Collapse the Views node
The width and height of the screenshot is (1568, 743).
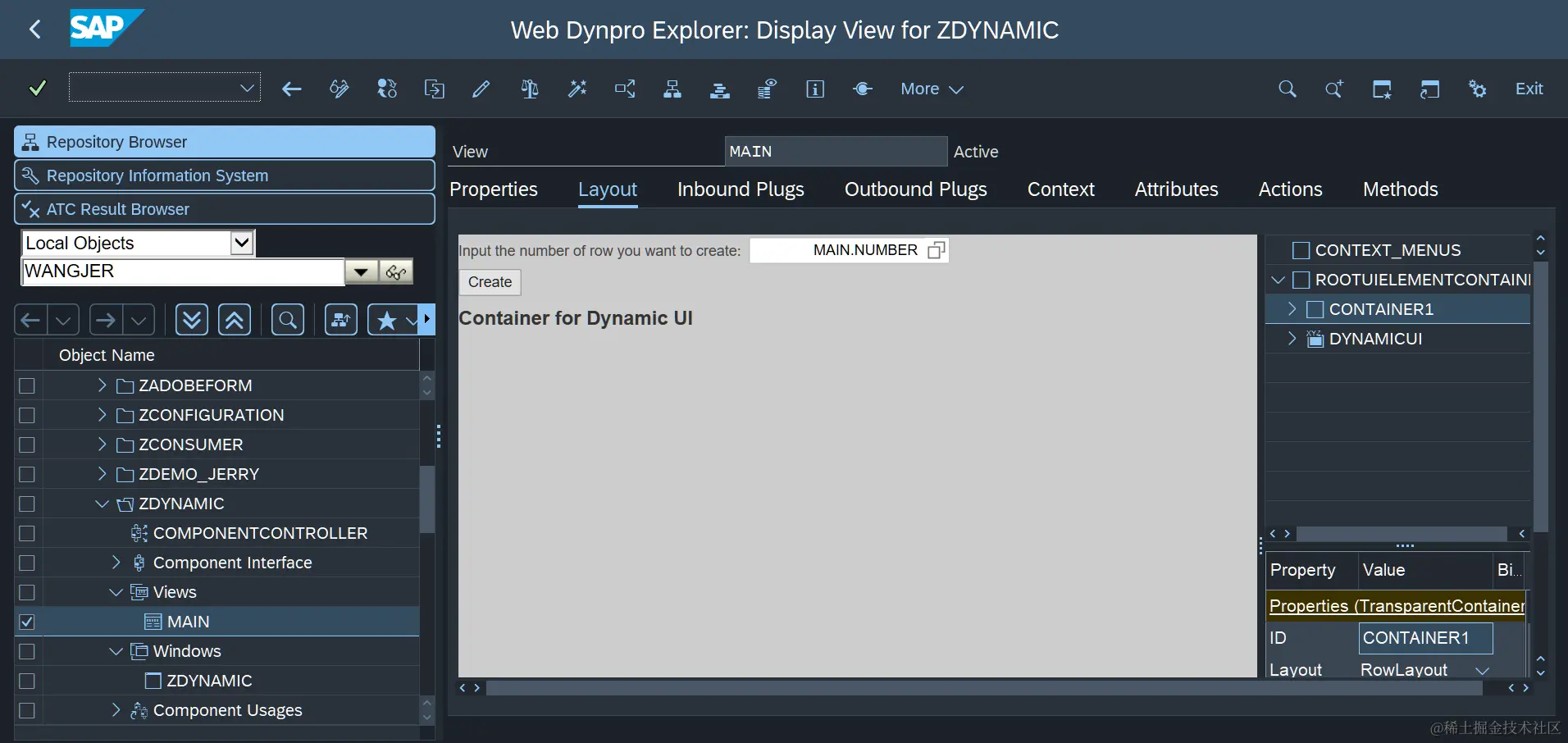tap(116, 592)
